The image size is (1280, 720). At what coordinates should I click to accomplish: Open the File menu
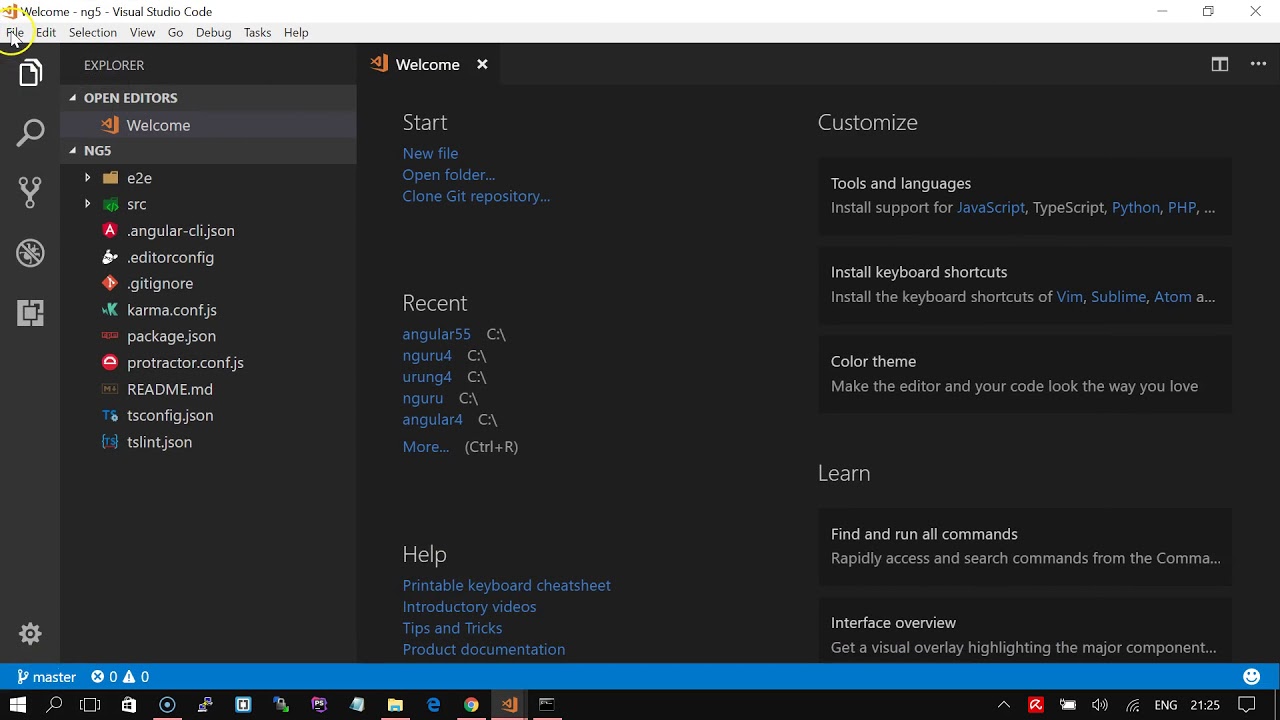(x=15, y=32)
